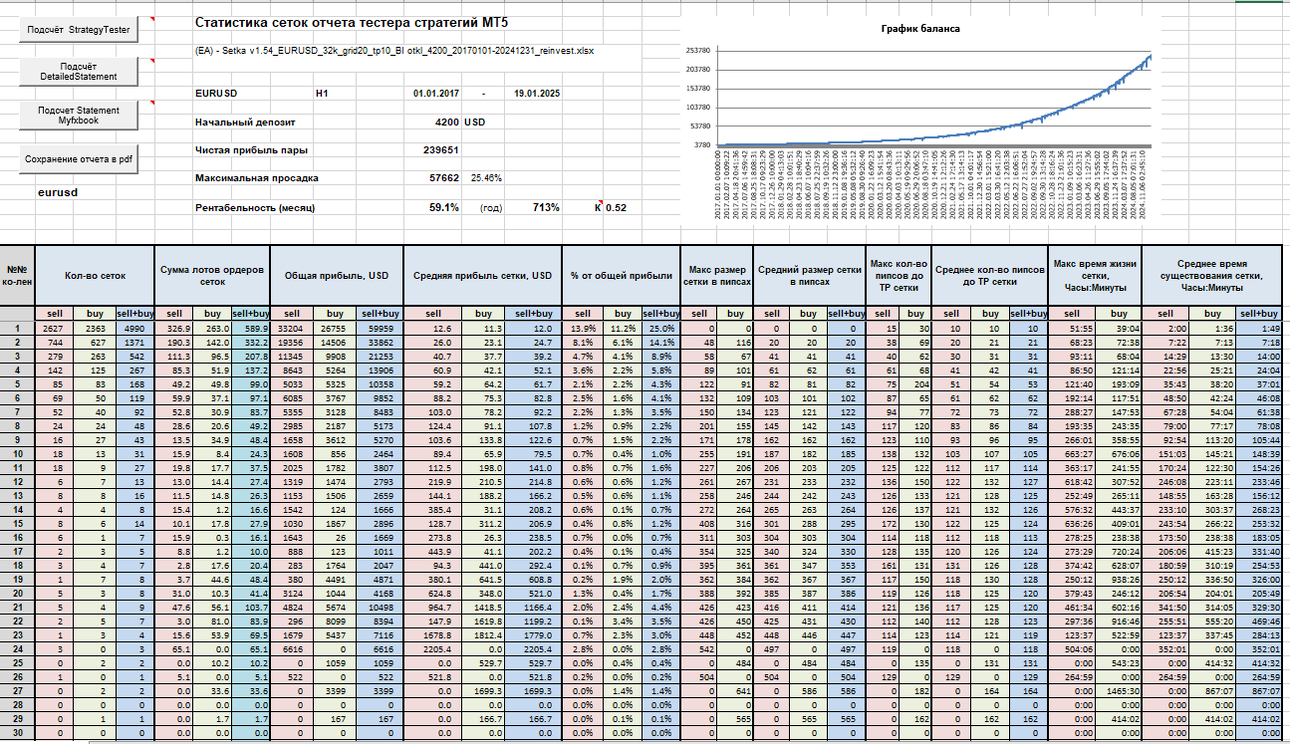The image size is (1290, 744).
Task: Select the deposit value 4200 cell
Action: point(446,122)
